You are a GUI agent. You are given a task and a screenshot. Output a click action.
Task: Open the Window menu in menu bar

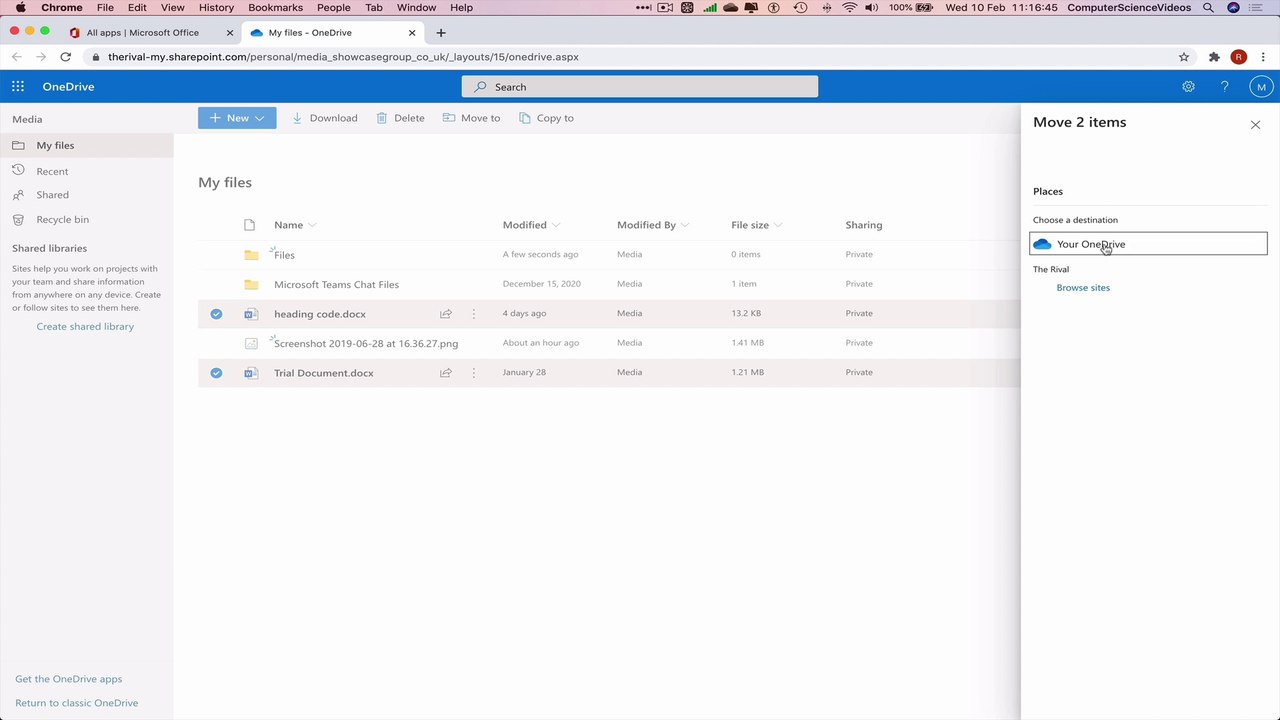click(x=416, y=8)
